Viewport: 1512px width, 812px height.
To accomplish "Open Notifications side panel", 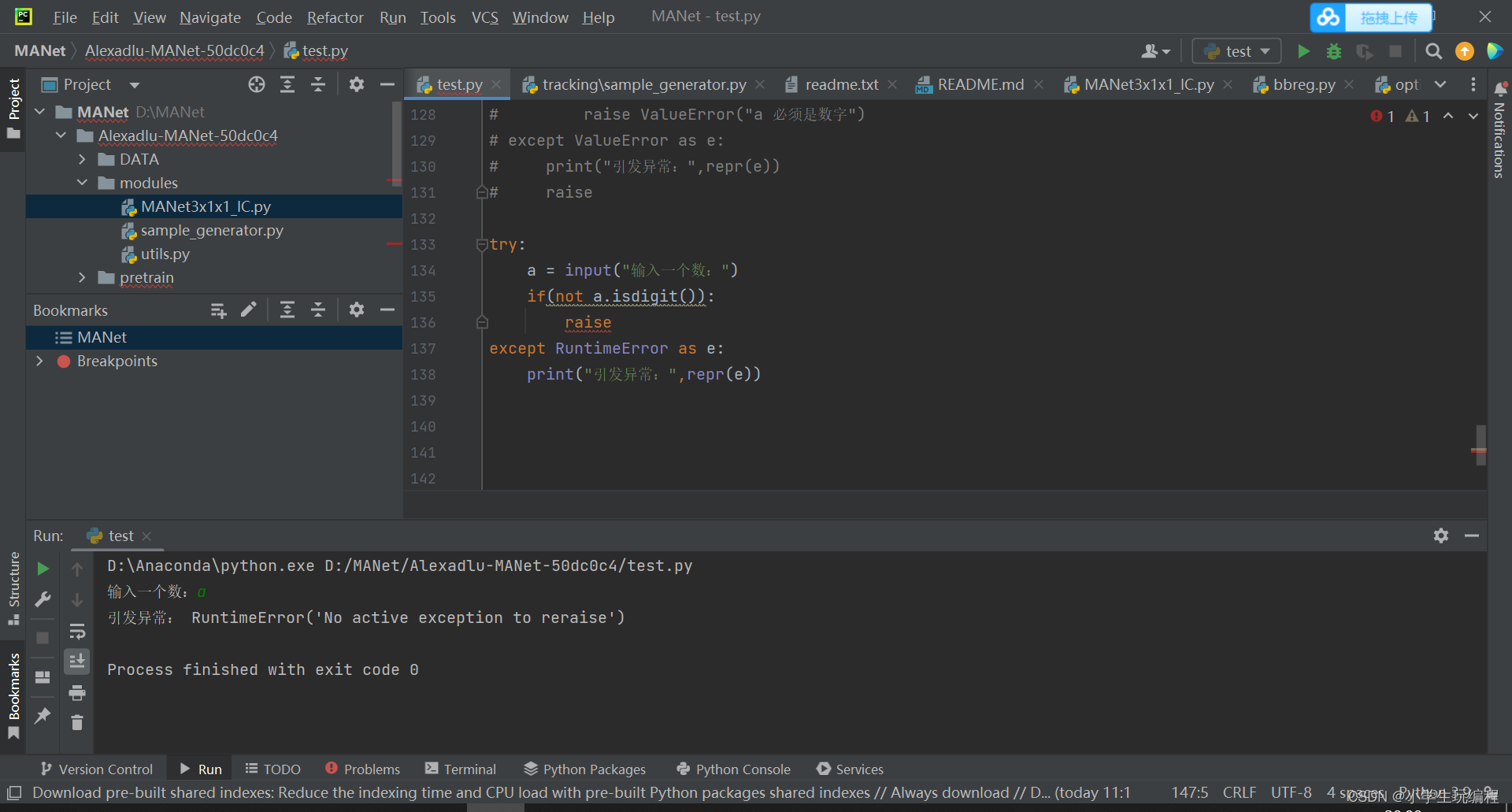I will 1499,130.
